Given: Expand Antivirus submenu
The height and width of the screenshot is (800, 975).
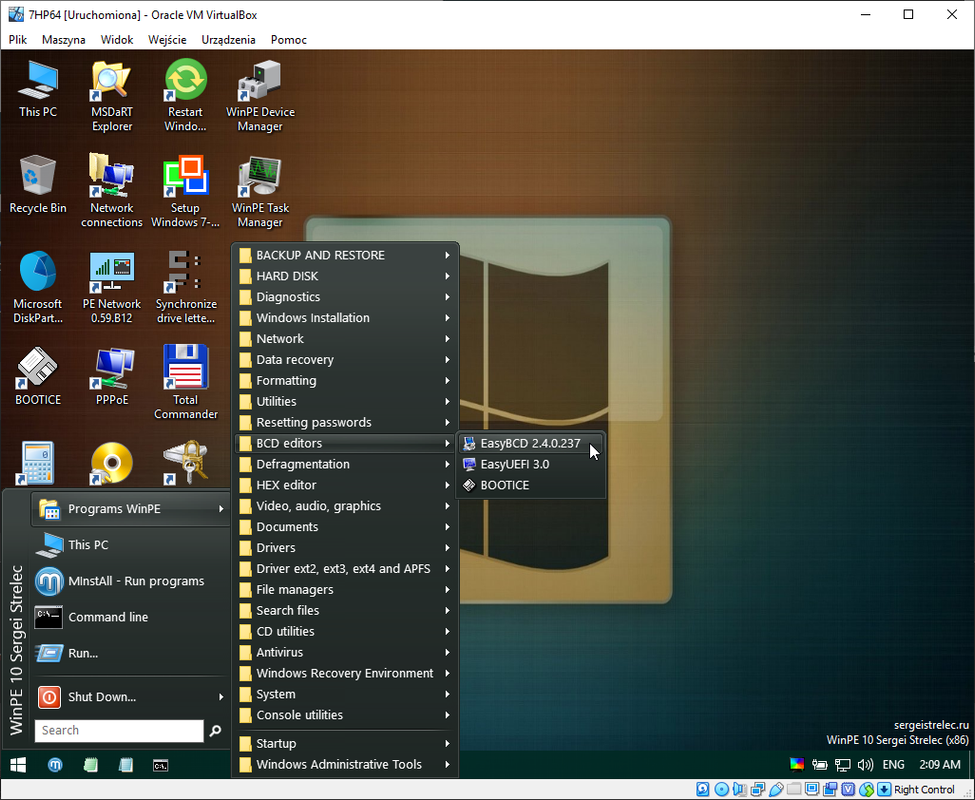Looking at the screenshot, I should click(345, 652).
